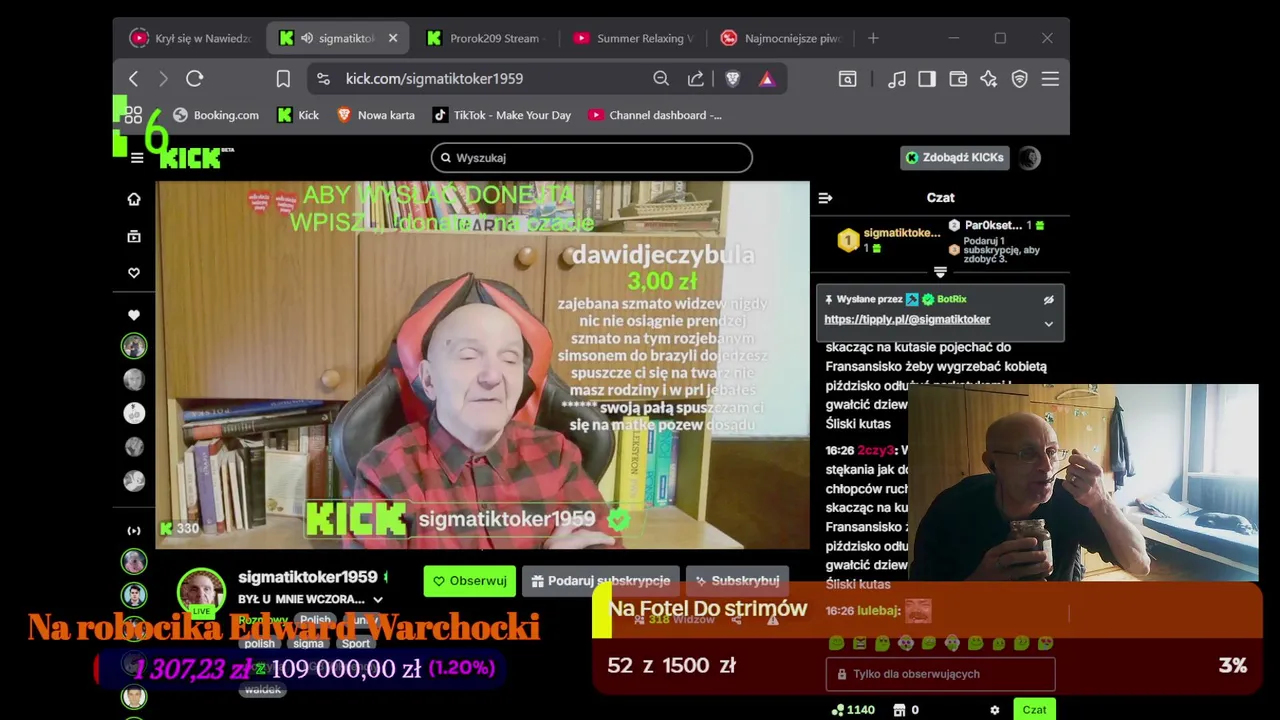Select the sigma tag
The width and height of the screenshot is (1280, 720).
(308, 643)
